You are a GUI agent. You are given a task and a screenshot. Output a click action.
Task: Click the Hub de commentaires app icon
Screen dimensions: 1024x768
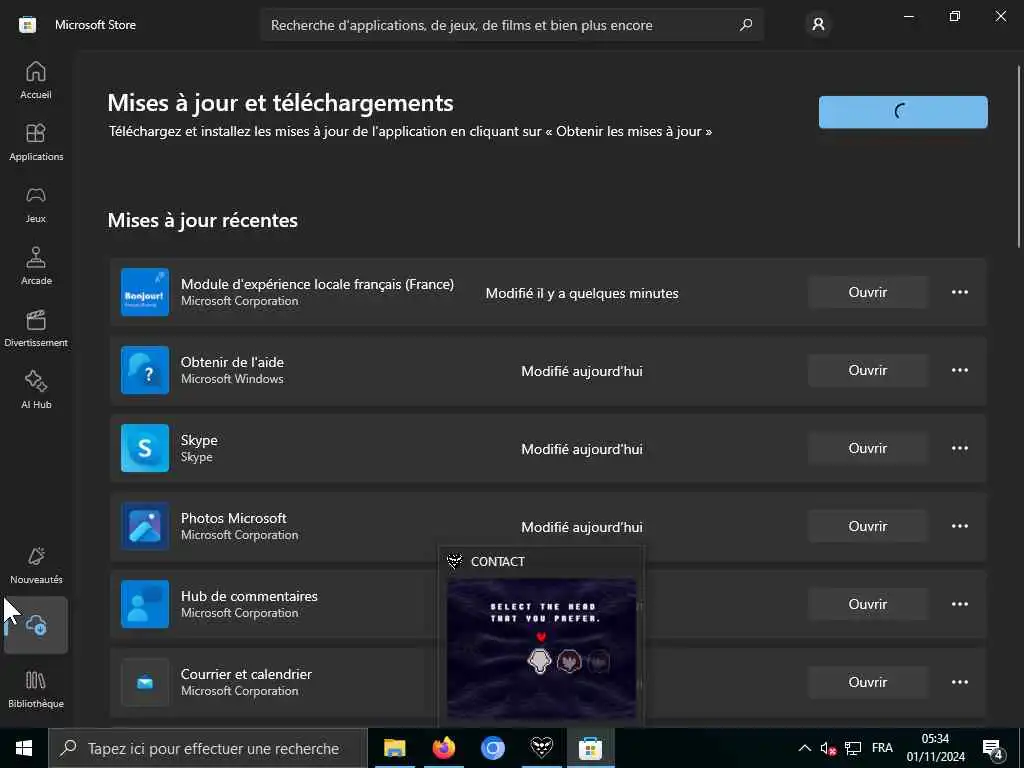point(145,604)
